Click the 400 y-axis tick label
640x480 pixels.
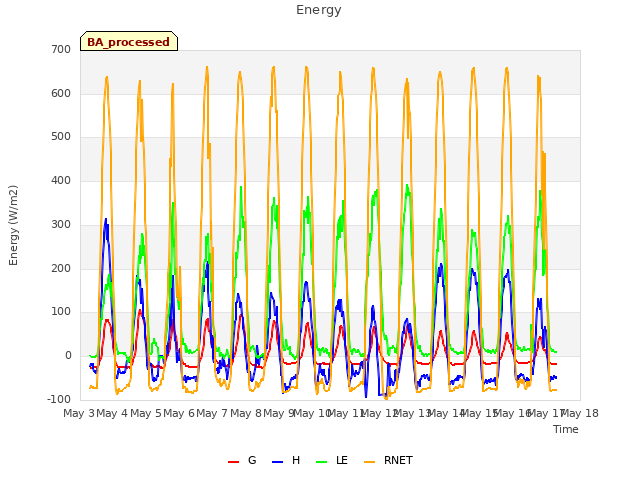[x=61, y=180]
